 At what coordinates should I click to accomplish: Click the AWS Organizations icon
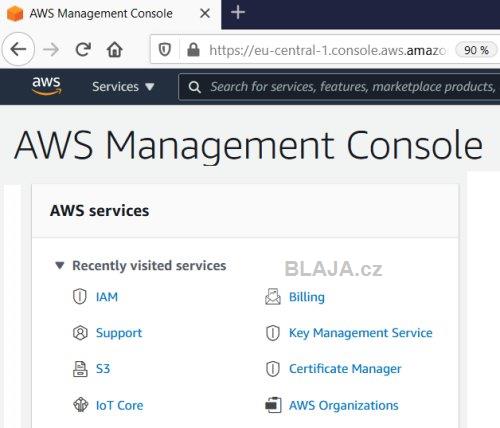pos(273,405)
